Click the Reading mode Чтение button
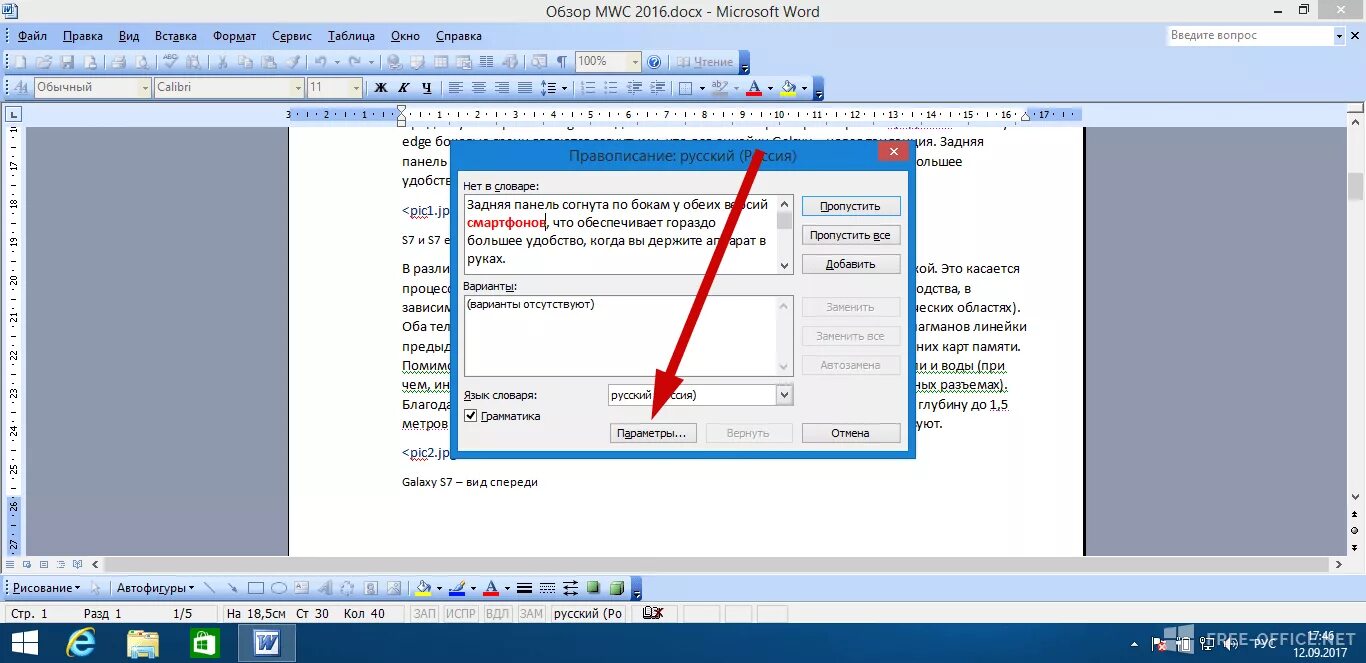 (x=703, y=62)
